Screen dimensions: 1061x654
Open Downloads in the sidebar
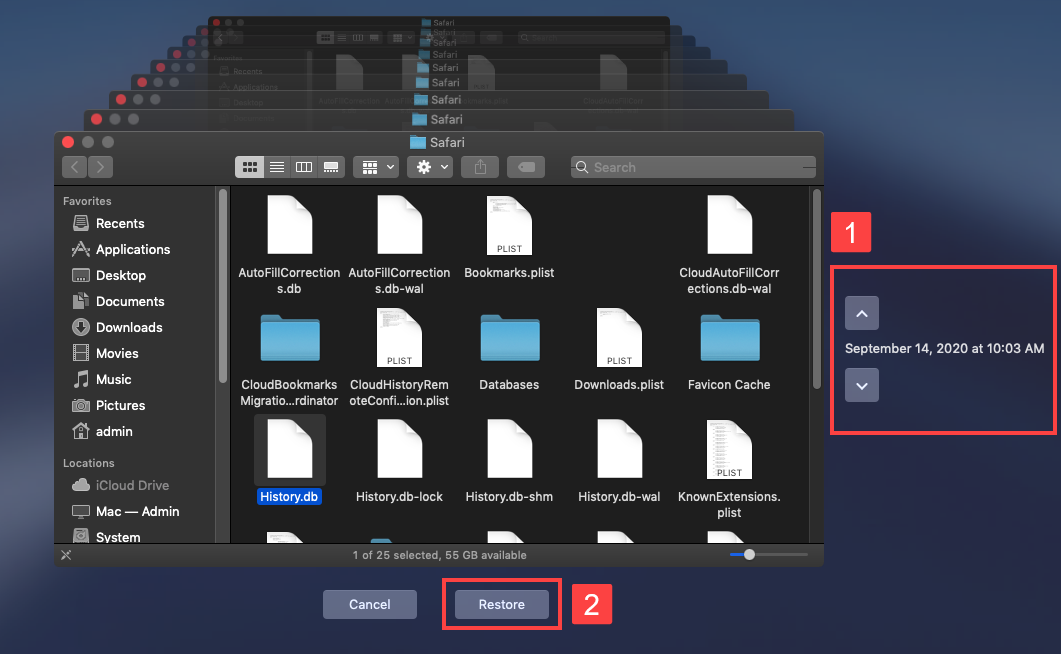(x=117, y=327)
